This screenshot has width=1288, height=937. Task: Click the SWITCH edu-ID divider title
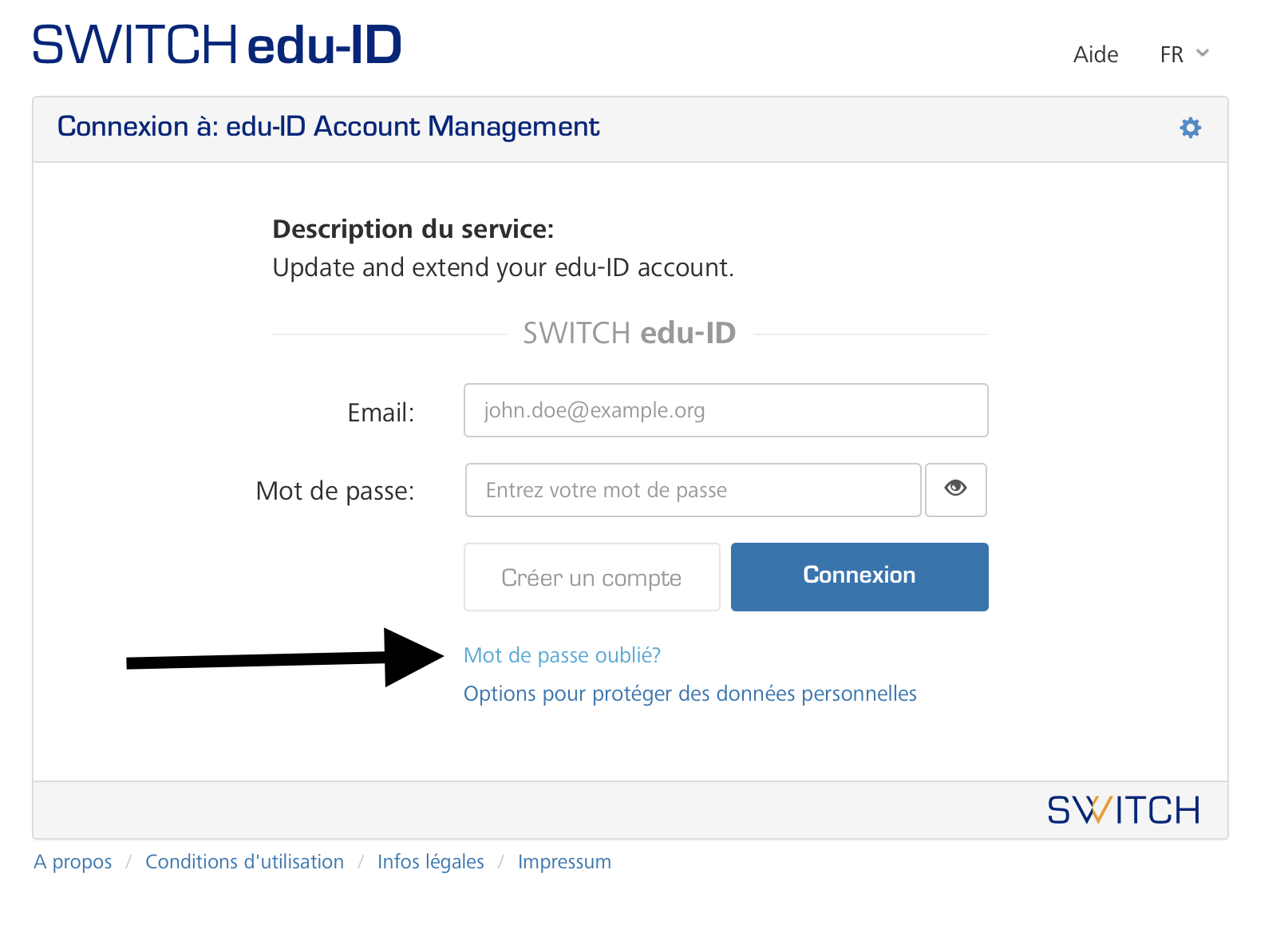(629, 333)
